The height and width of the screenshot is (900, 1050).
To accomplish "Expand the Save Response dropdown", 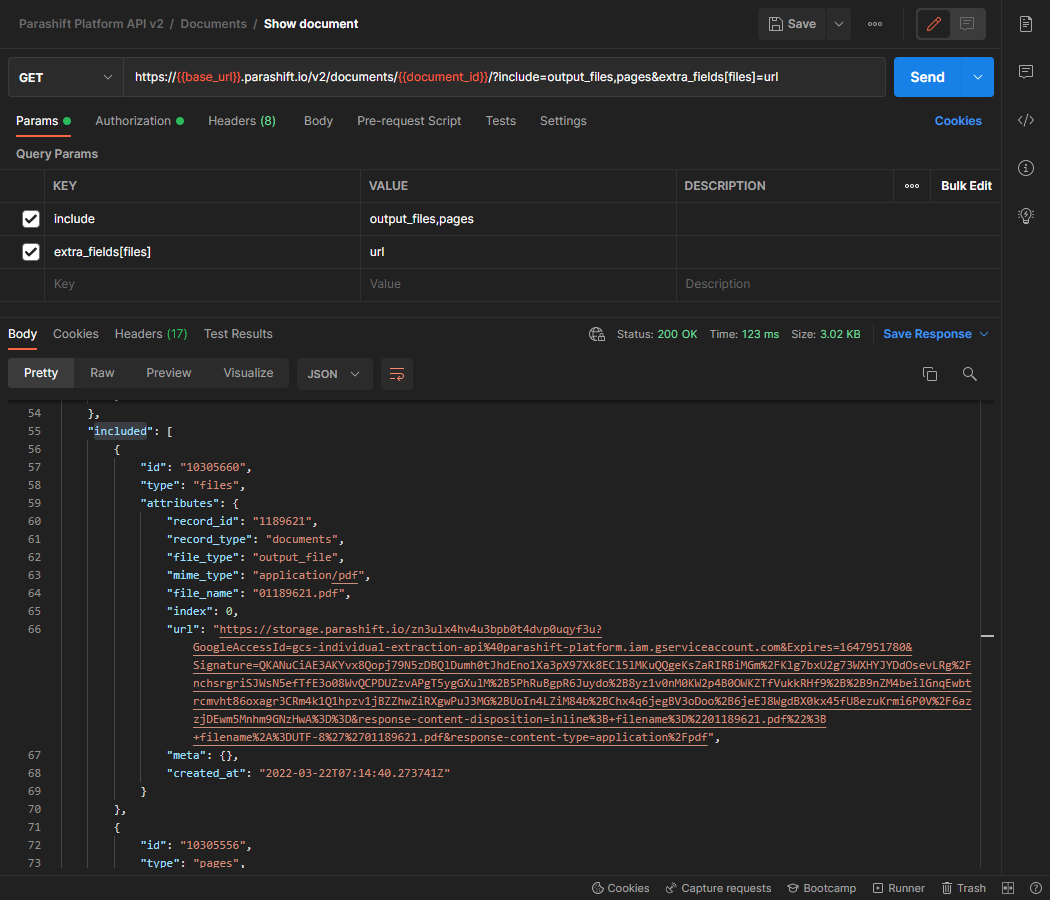I will [x=984, y=334].
